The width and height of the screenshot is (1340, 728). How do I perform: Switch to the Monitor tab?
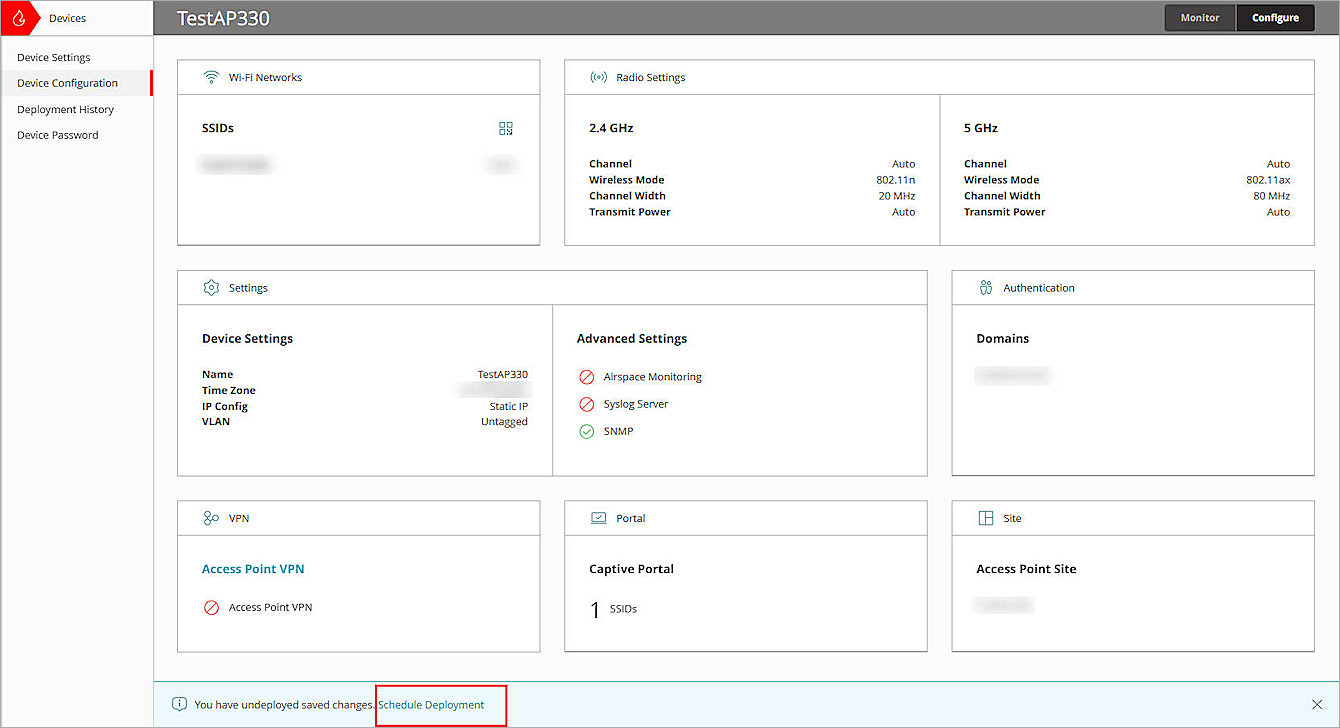click(x=1199, y=17)
